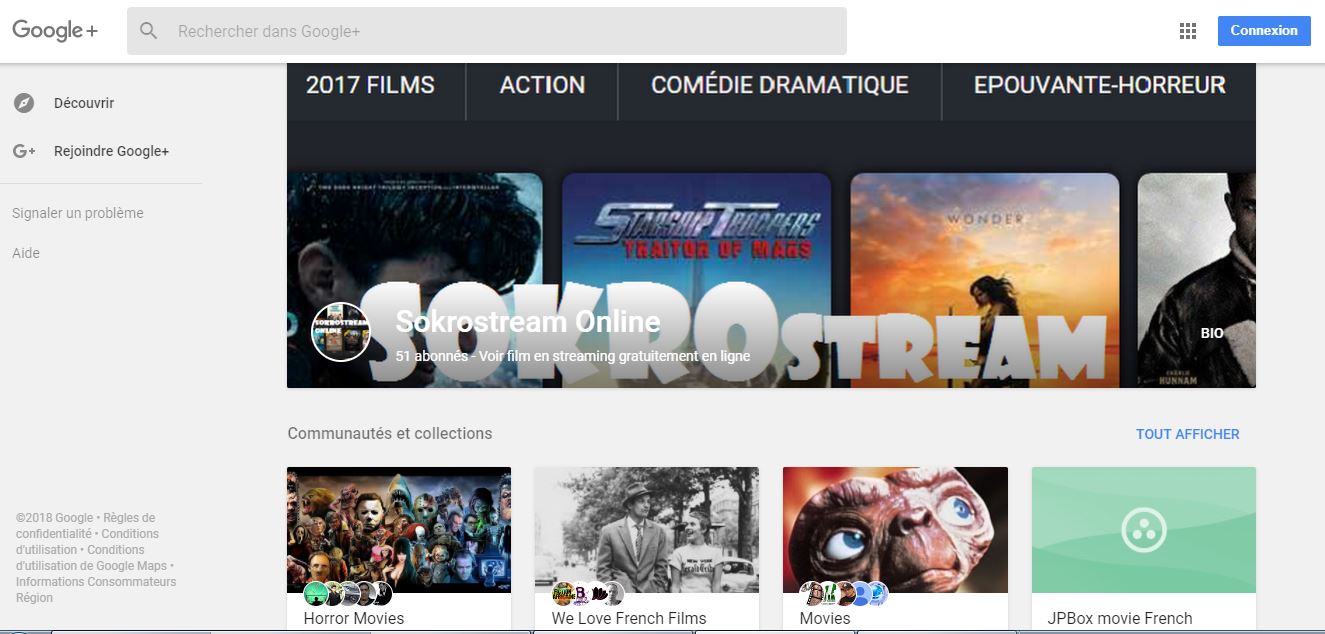Click the Découvrir compass icon
Image resolution: width=1325 pixels, height=634 pixels.
coord(24,103)
